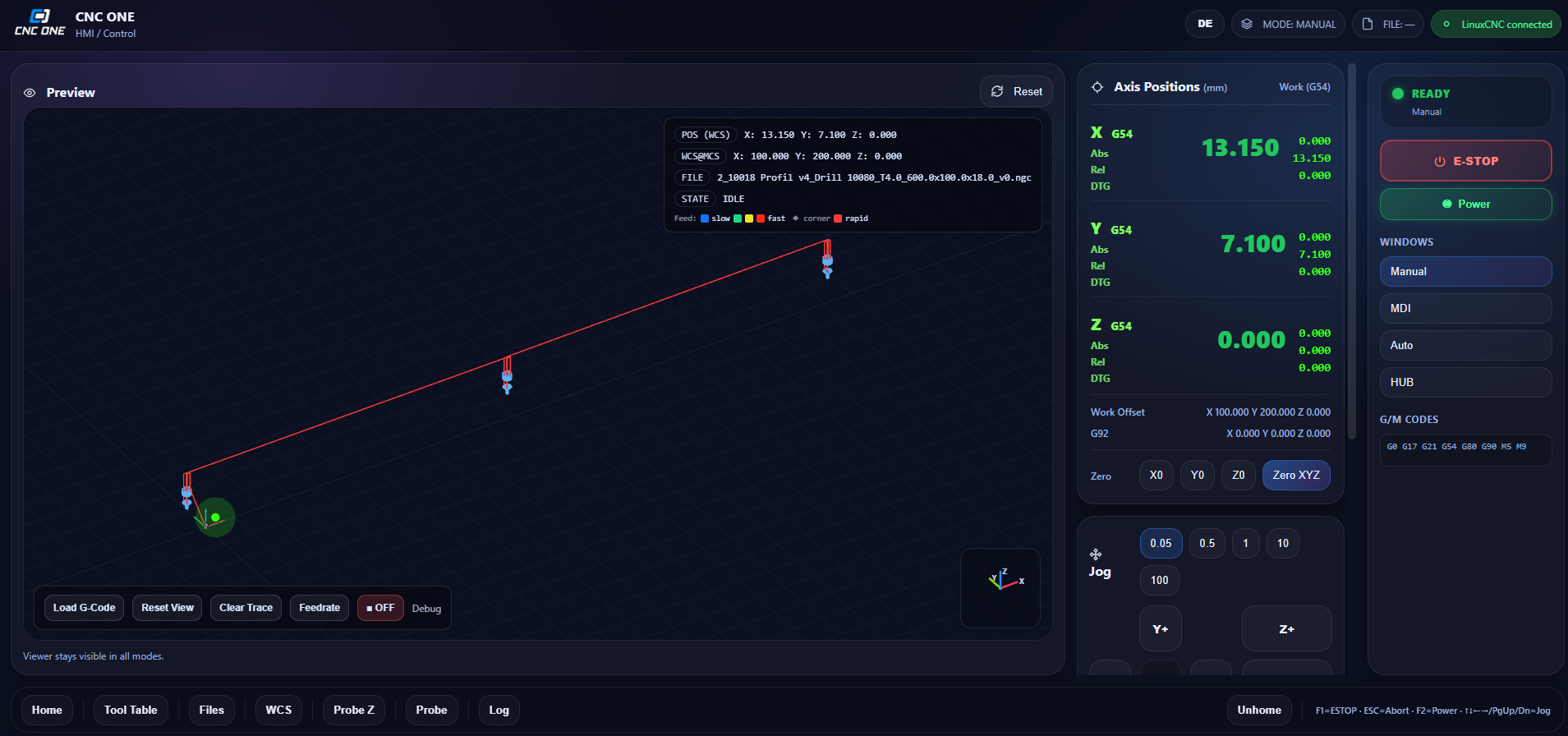Switch to the Auto window

1465,346
